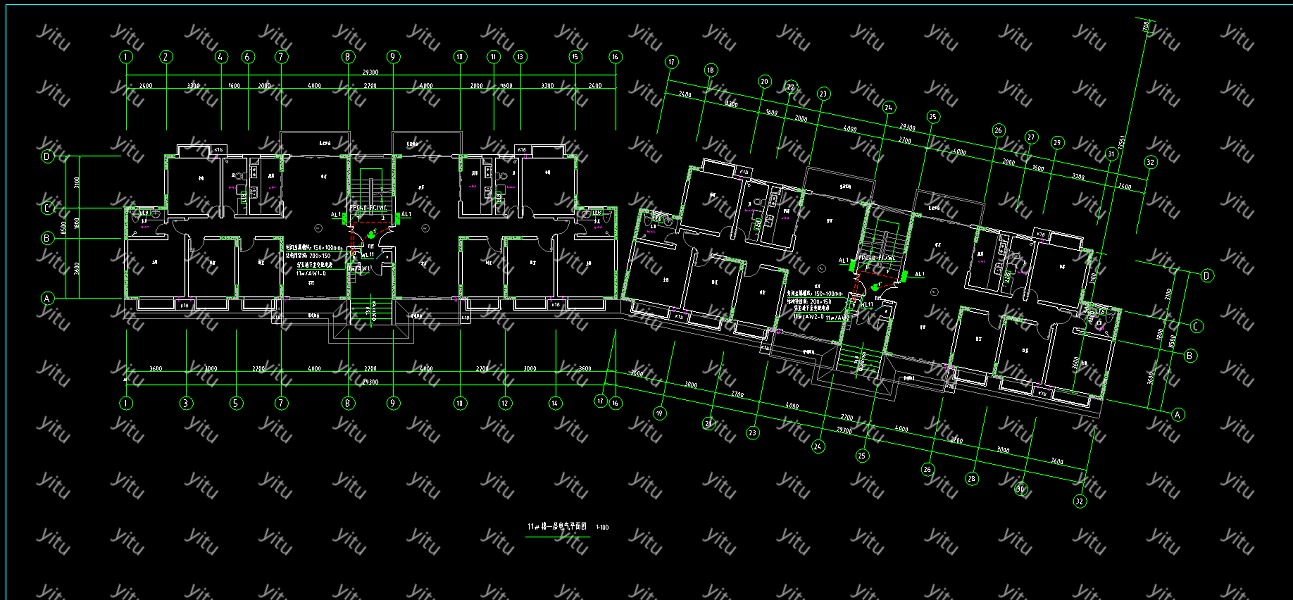The image size is (1293, 600).
Task: Click grid axis bubble number 18
Action: coord(711,70)
